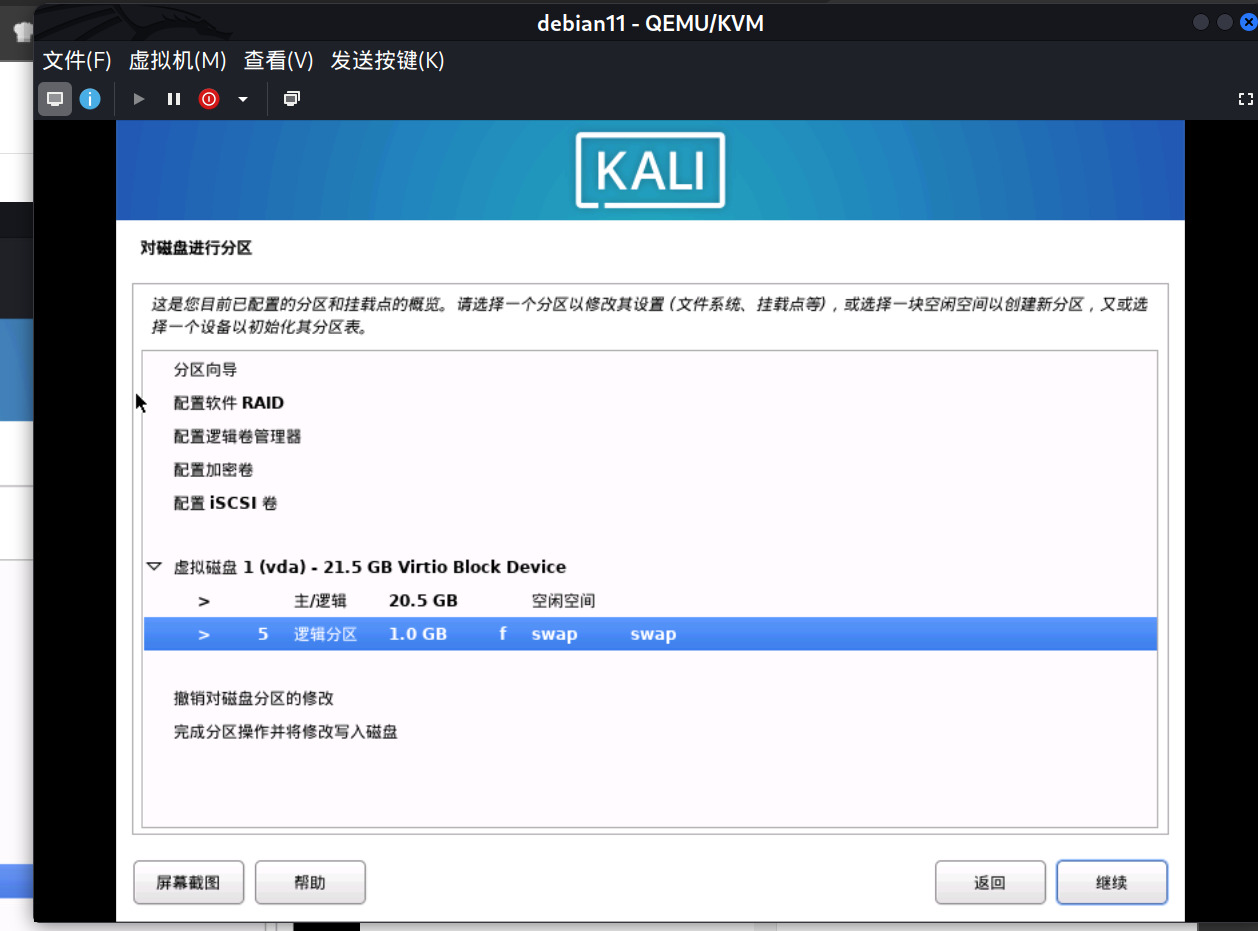Pause the virtual machine
Image resolution: width=1258 pixels, height=931 pixels.
[x=174, y=99]
